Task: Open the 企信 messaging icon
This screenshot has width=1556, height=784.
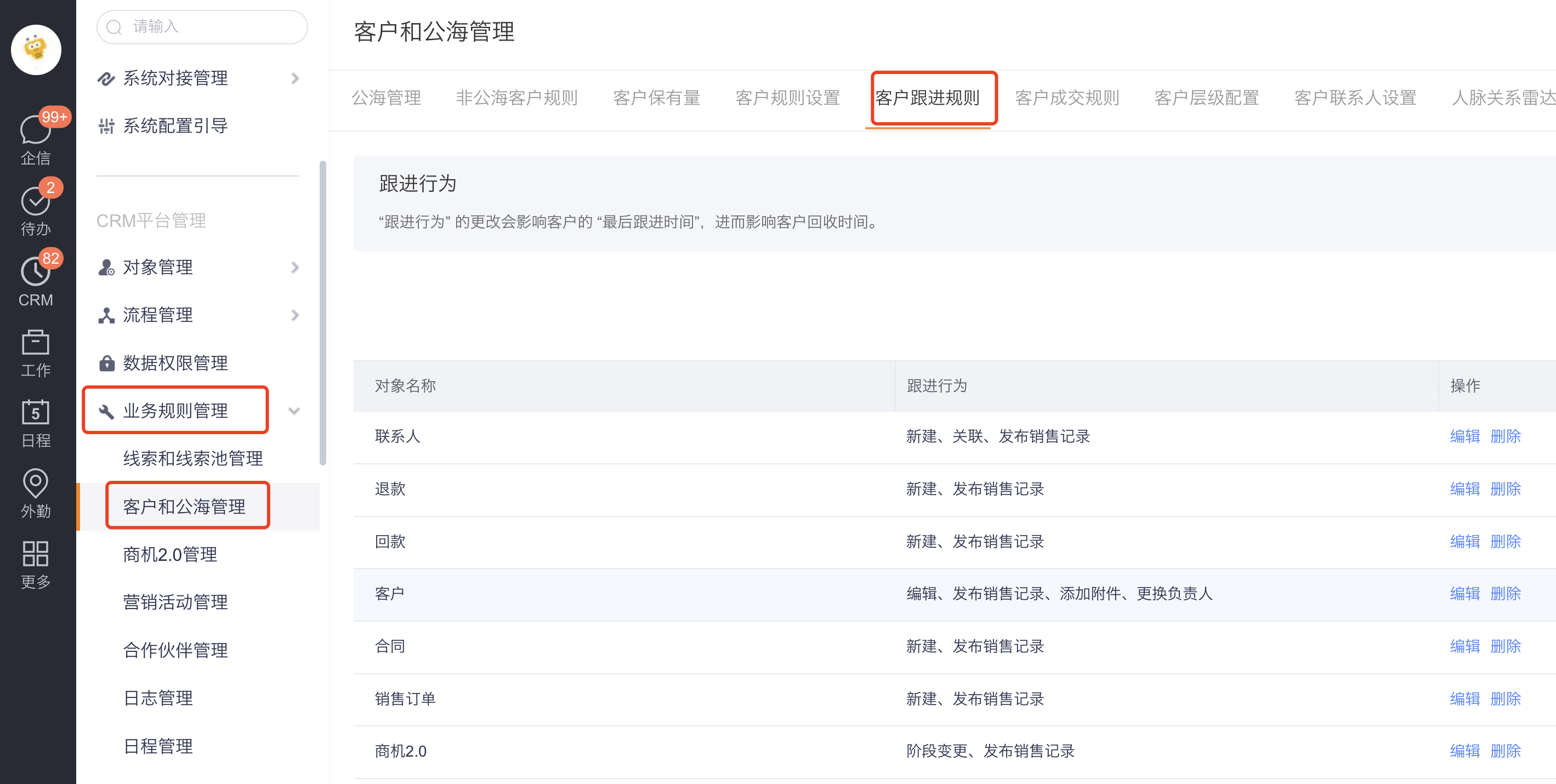Action: click(x=36, y=129)
